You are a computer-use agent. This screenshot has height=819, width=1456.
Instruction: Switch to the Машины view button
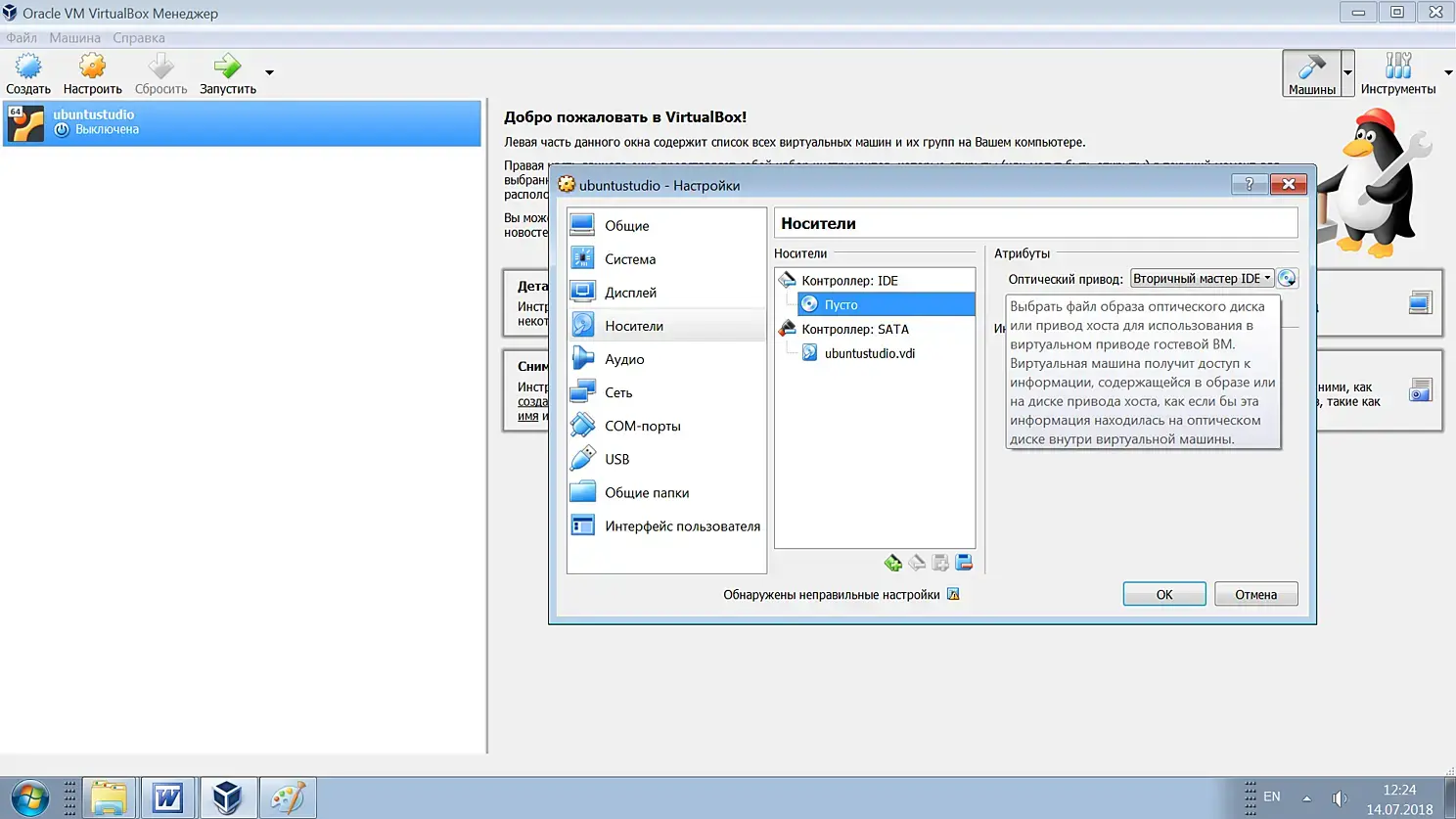1311,74
